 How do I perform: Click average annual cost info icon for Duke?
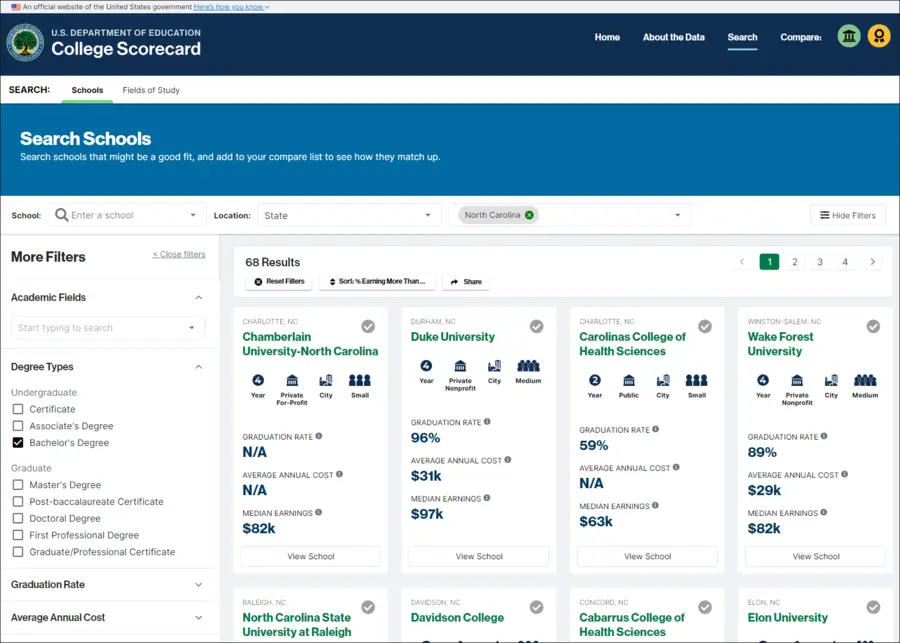(x=507, y=460)
